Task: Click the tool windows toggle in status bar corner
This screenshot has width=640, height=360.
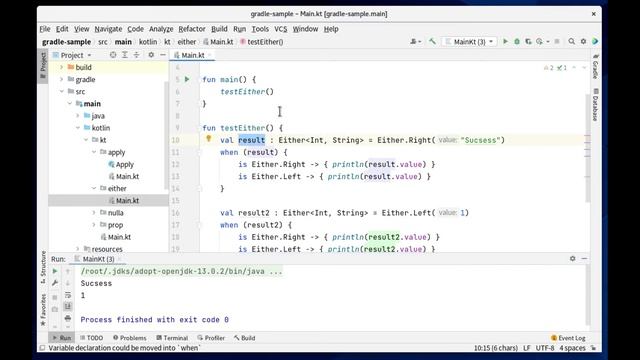Action: coord(42,348)
